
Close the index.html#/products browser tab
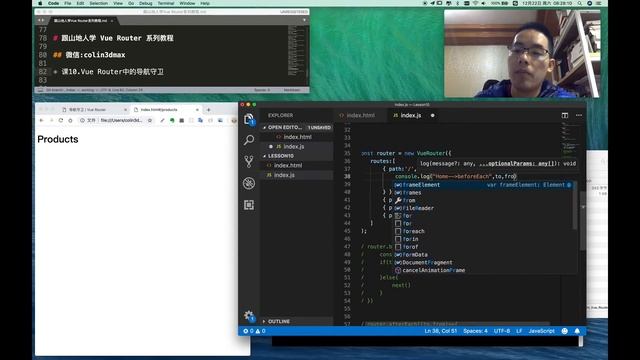pyautogui.click(x=197, y=110)
